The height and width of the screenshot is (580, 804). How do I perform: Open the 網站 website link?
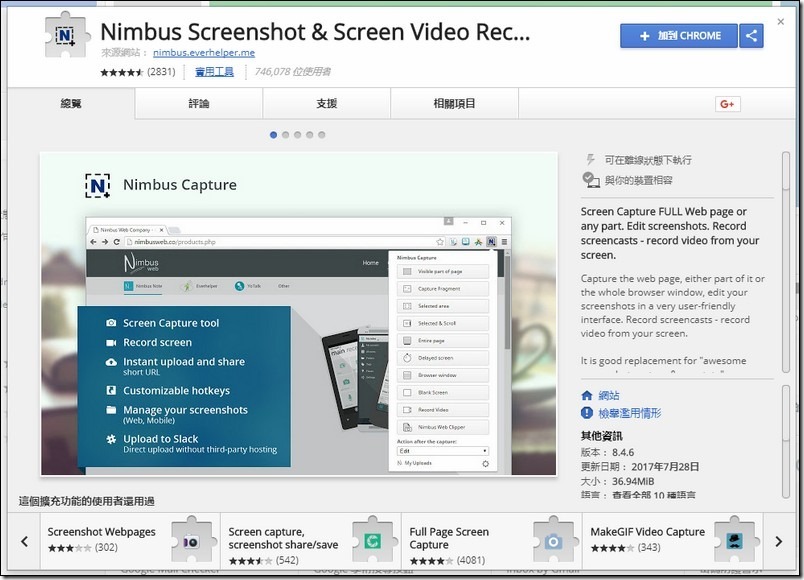609,395
